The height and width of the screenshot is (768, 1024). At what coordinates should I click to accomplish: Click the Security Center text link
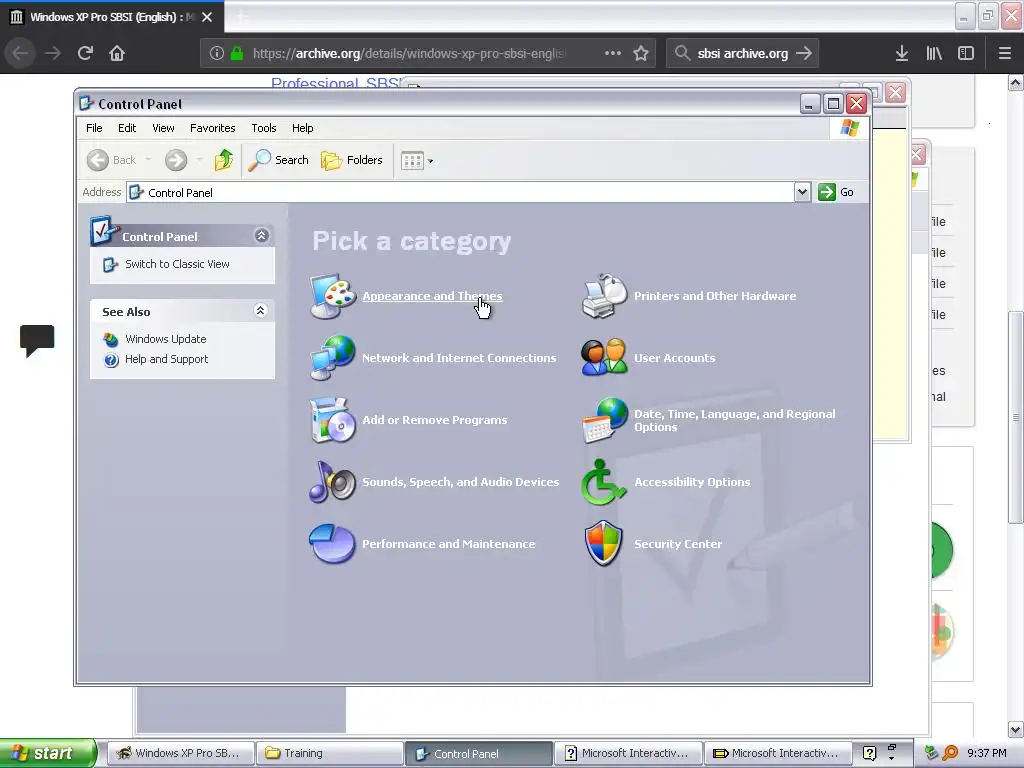(x=678, y=544)
